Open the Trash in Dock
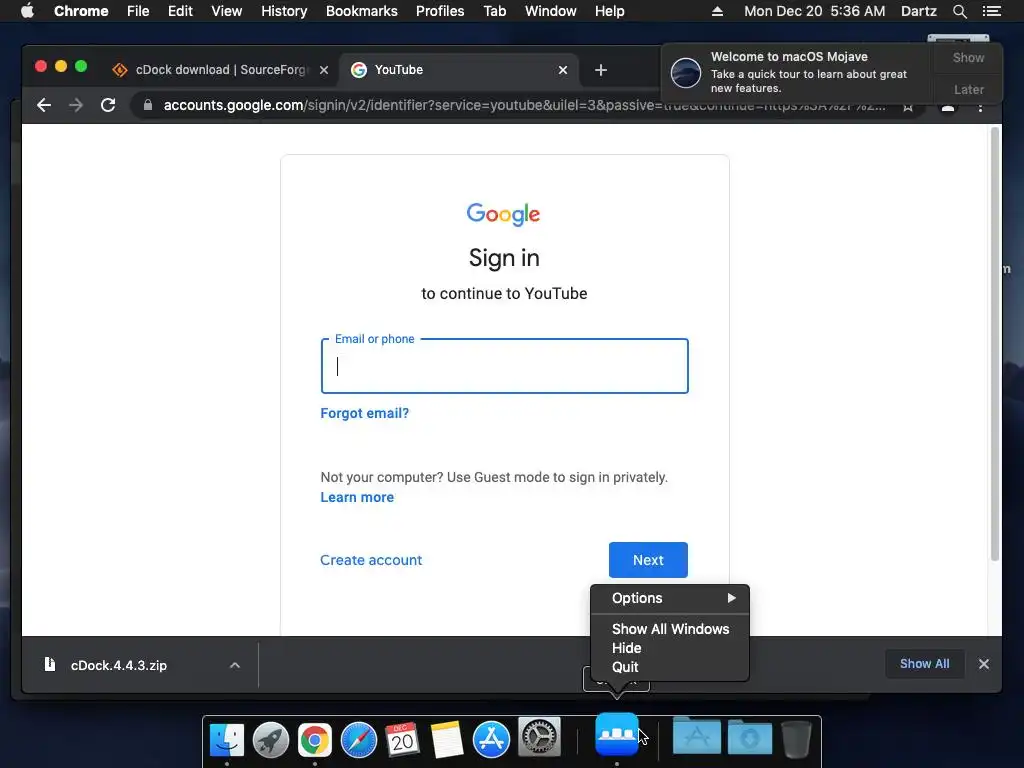1024x768 pixels. (x=796, y=739)
